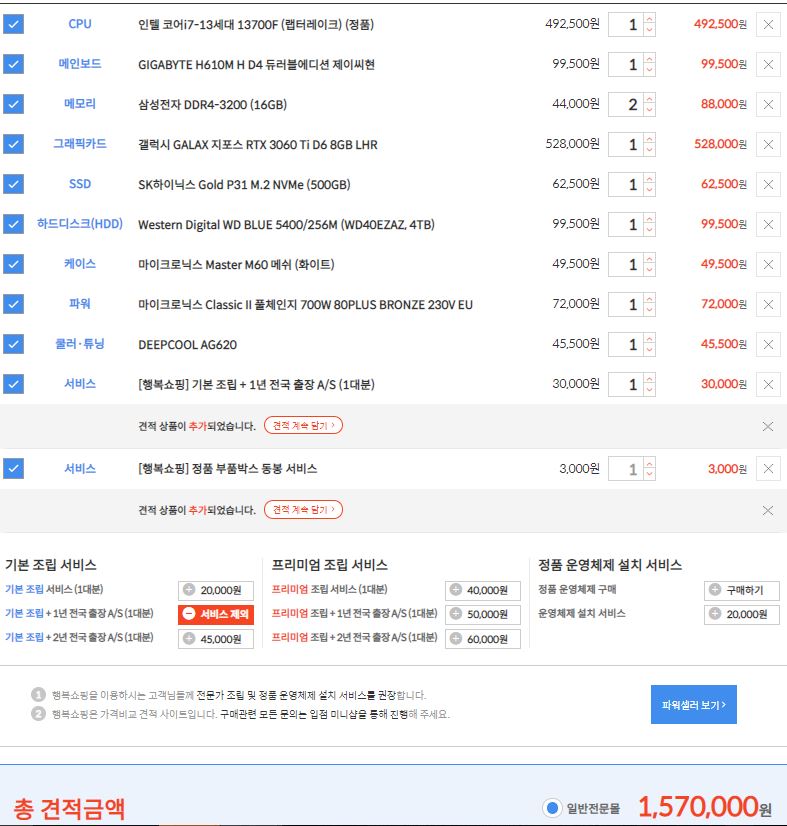Open the 메인보드 category link

coord(80,64)
